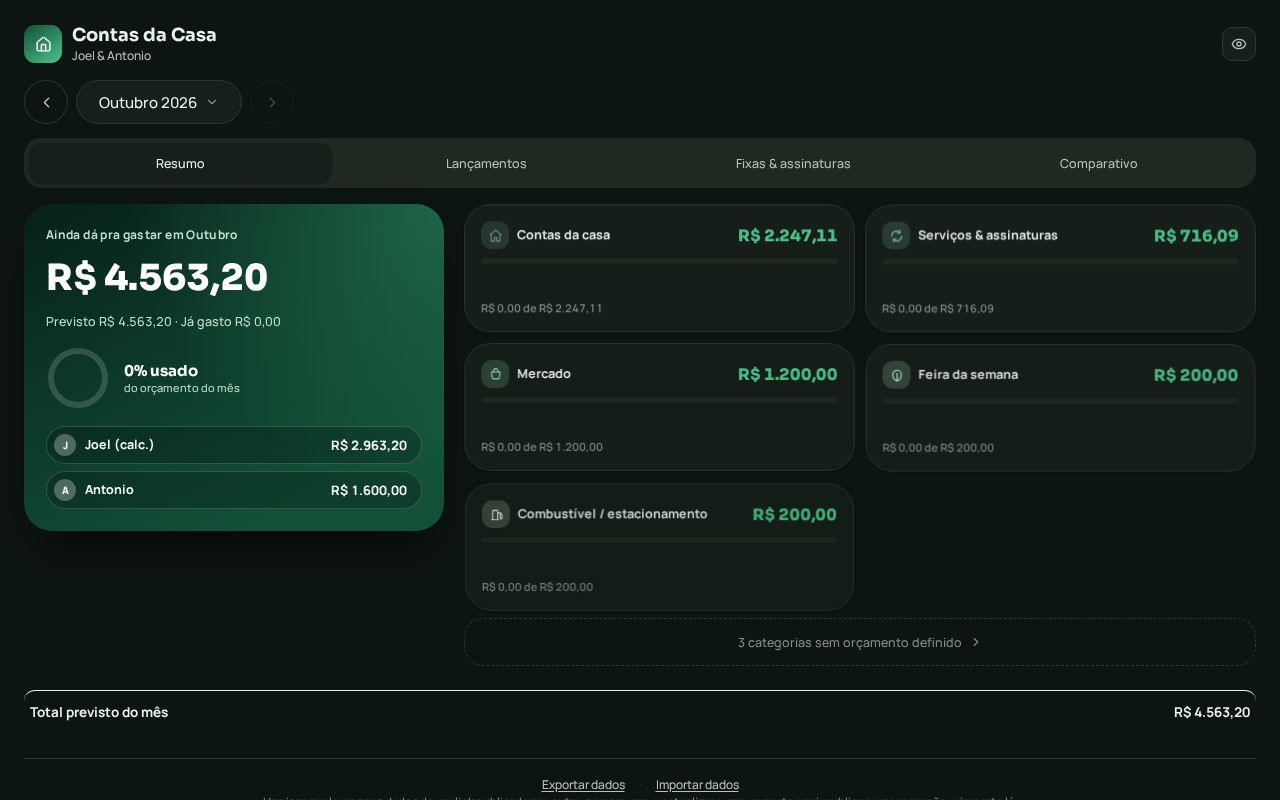Click the Total previsto do mês label
Image resolution: width=1280 pixels, height=800 pixels.
coord(99,712)
